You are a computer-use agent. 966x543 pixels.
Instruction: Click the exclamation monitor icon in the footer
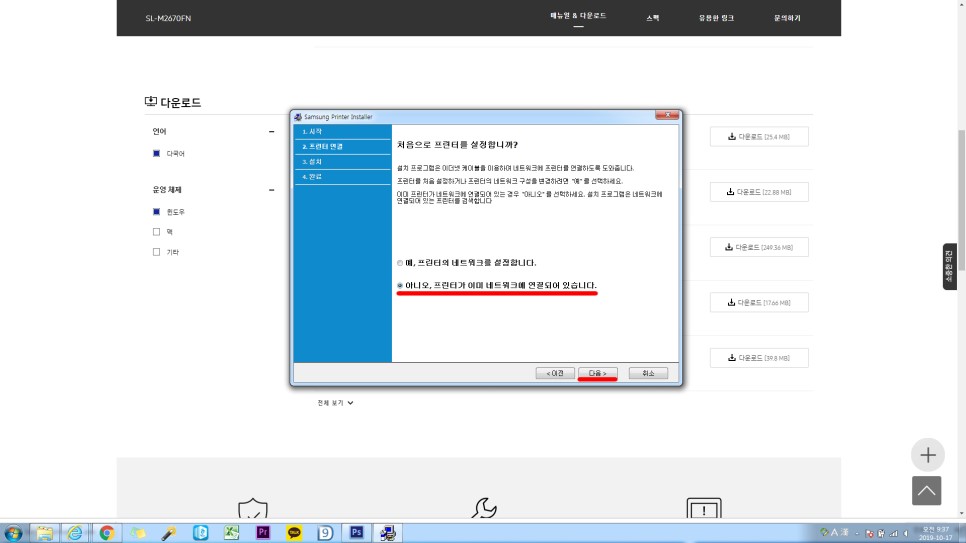(x=704, y=508)
